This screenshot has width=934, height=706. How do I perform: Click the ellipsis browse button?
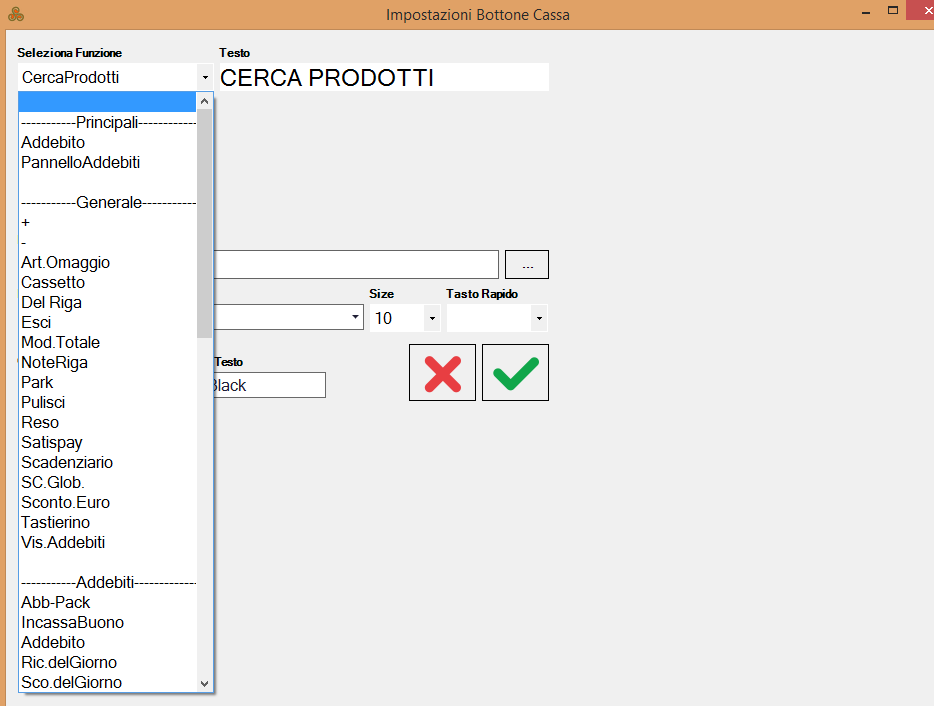(527, 265)
